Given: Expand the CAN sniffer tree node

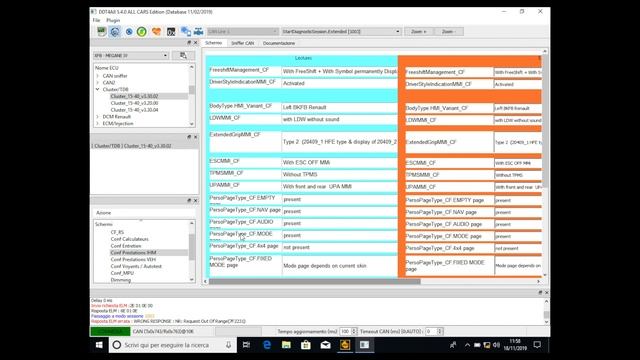Looking at the screenshot, I should [x=98, y=76].
